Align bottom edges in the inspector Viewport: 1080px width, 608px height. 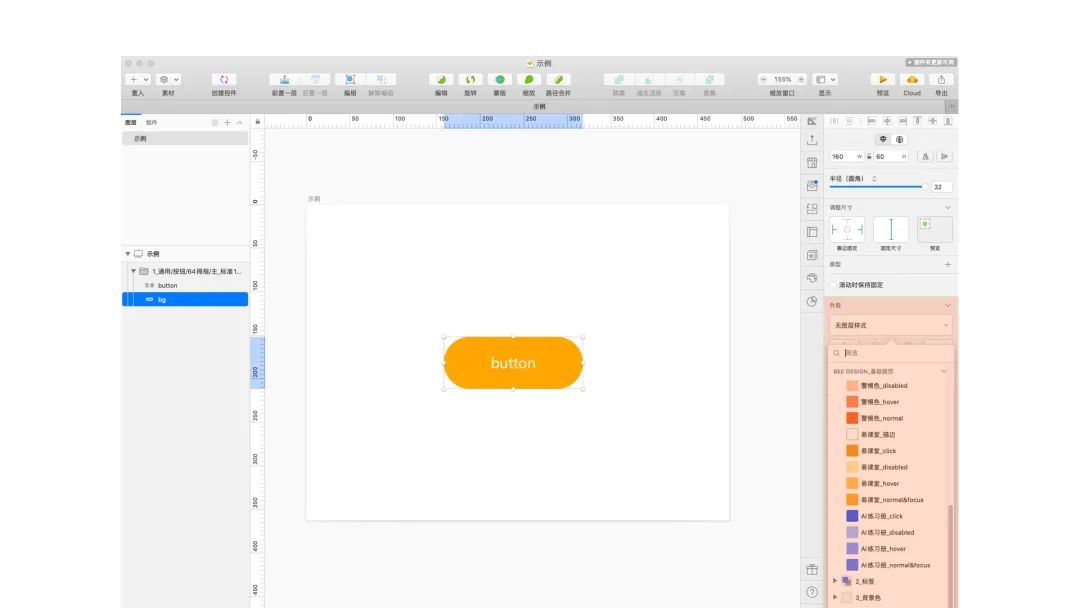tap(948, 121)
